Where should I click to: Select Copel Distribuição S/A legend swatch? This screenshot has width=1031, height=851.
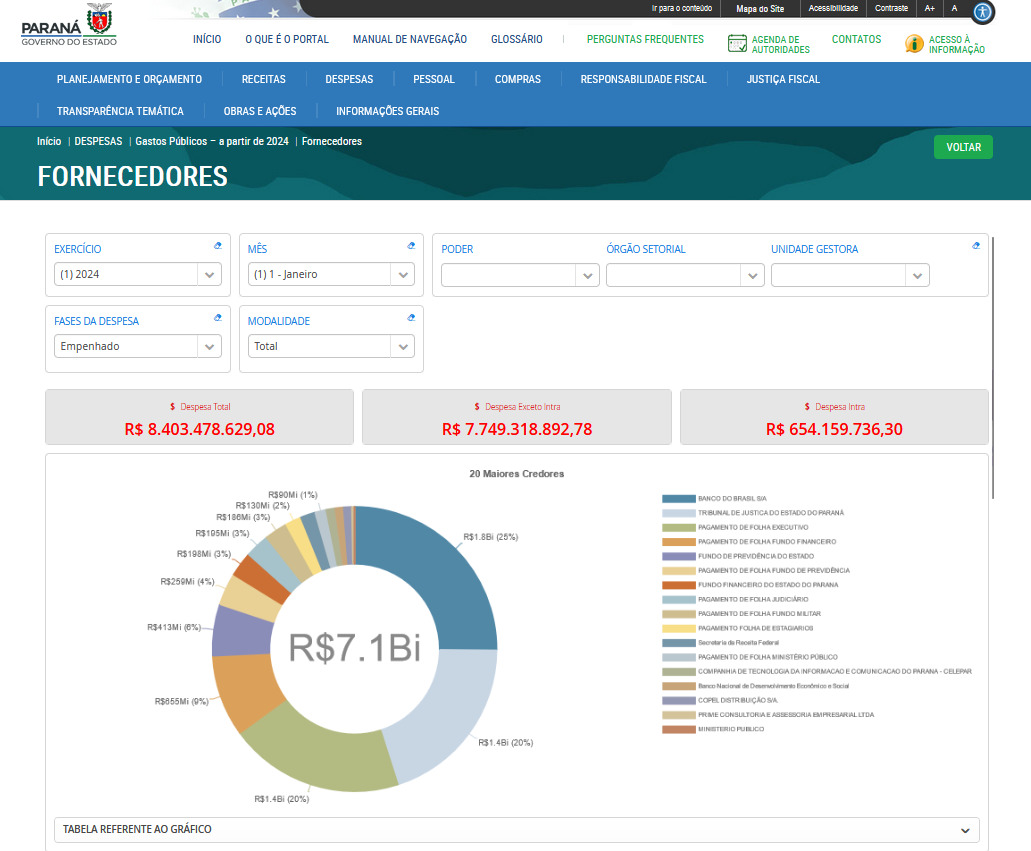[679, 700]
